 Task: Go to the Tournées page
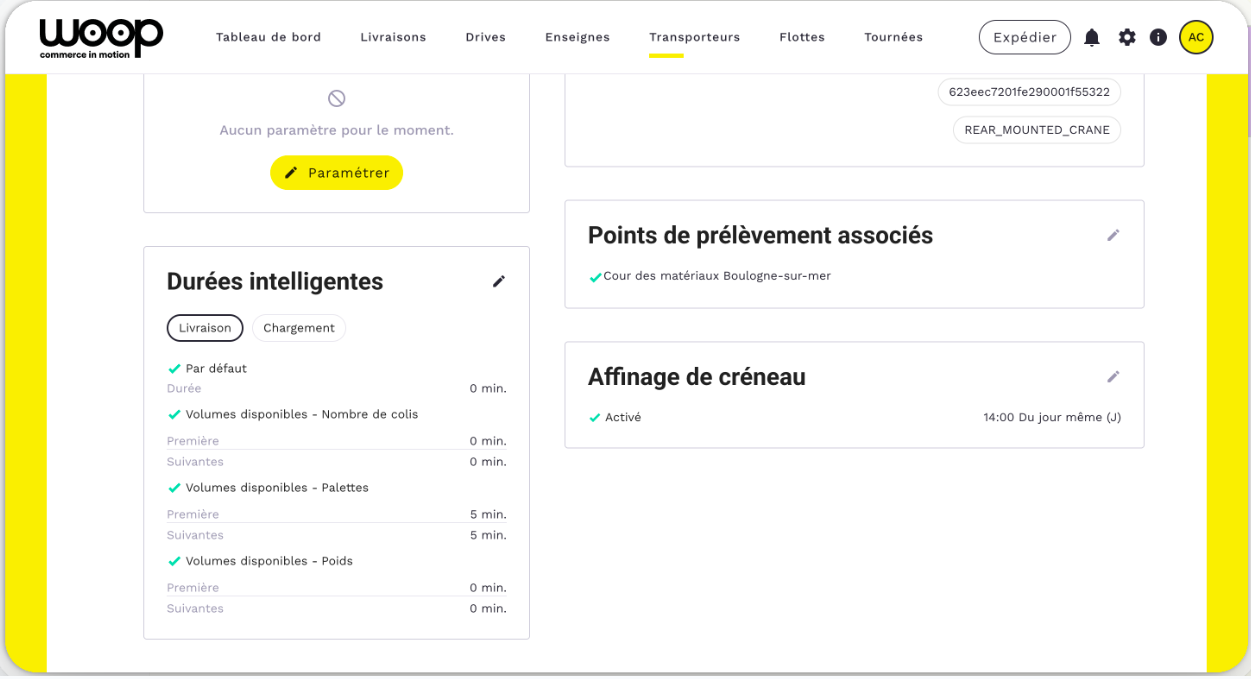pyautogui.click(x=893, y=38)
